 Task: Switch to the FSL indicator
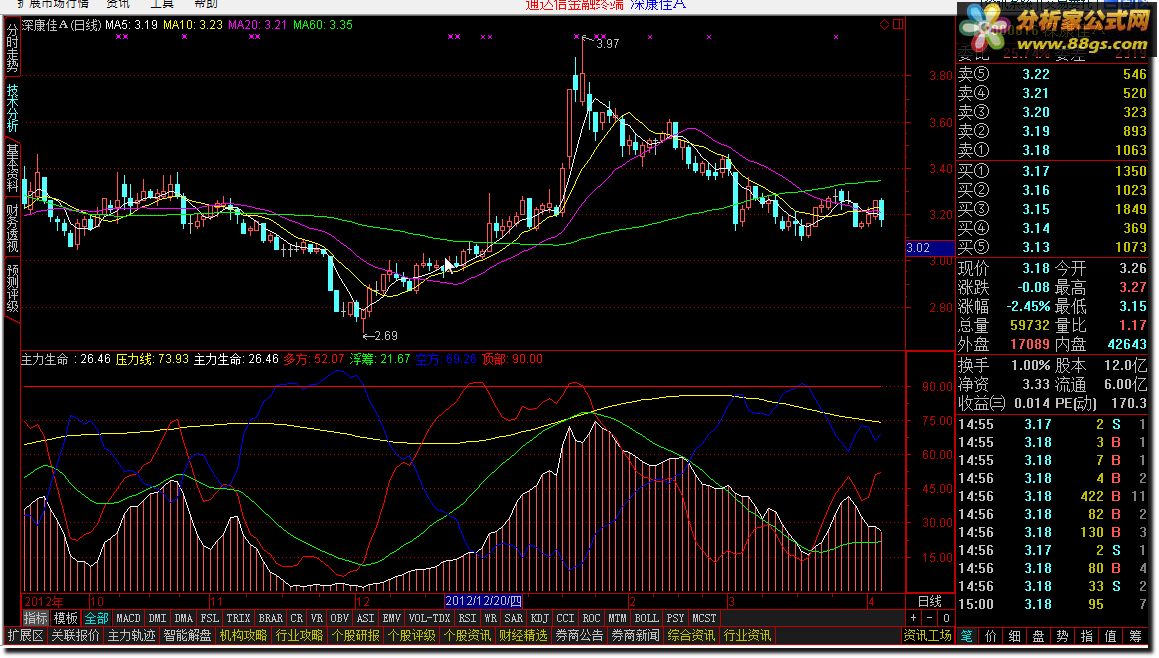pos(210,618)
